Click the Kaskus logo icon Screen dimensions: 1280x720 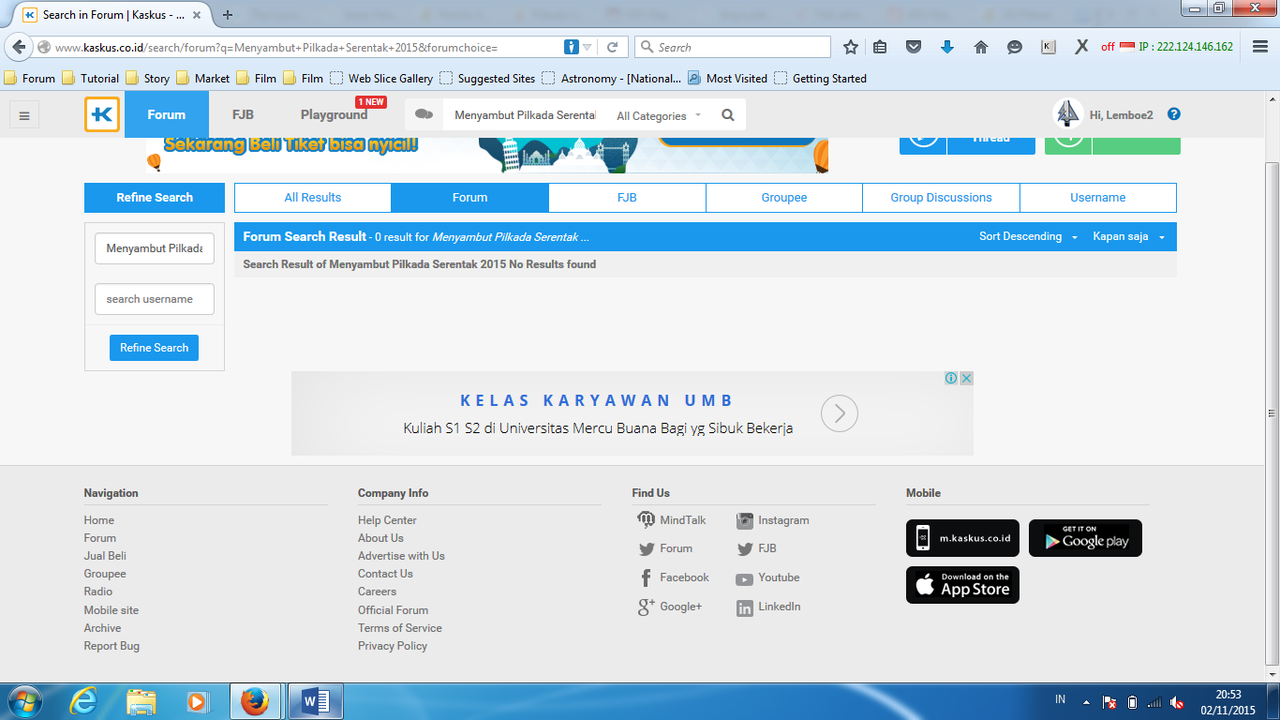[102, 115]
